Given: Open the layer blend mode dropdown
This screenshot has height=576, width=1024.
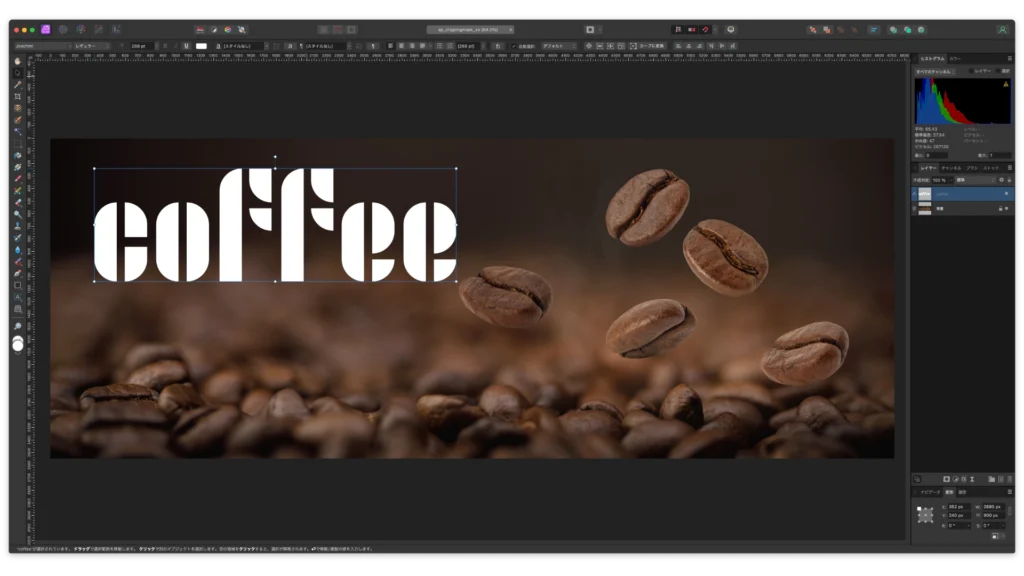Looking at the screenshot, I should 974,180.
